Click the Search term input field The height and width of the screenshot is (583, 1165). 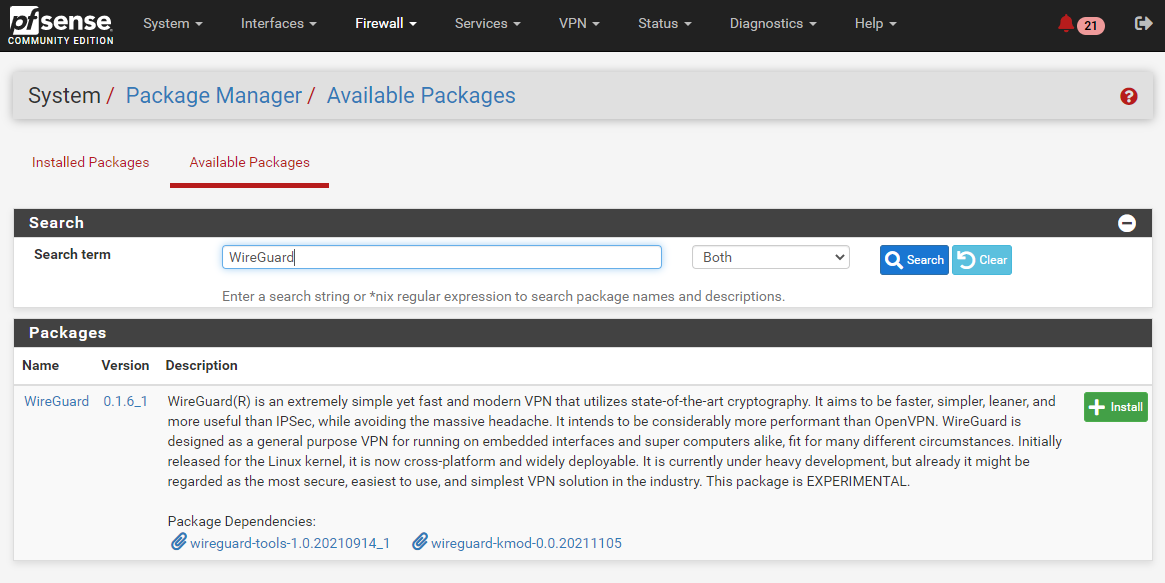(441, 257)
